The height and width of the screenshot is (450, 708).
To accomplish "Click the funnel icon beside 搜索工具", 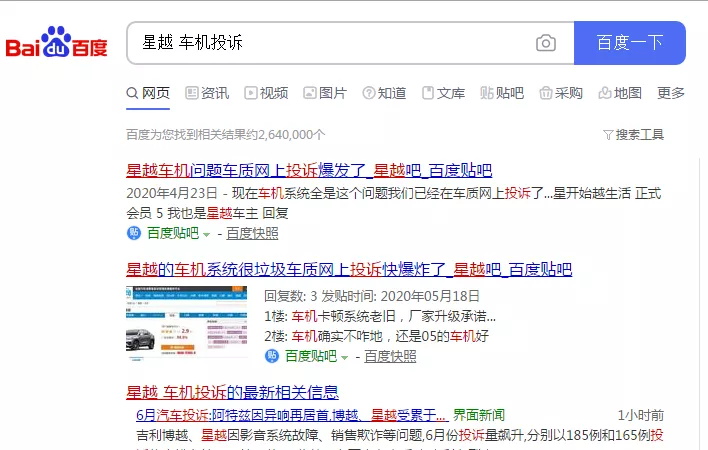I will coord(608,135).
